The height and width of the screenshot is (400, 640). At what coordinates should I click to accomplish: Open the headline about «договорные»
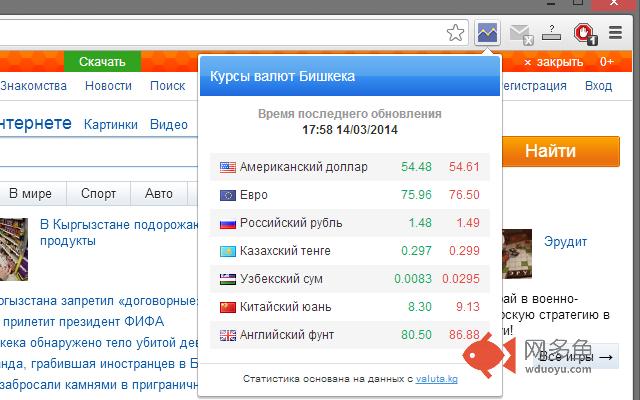tap(99, 301)
